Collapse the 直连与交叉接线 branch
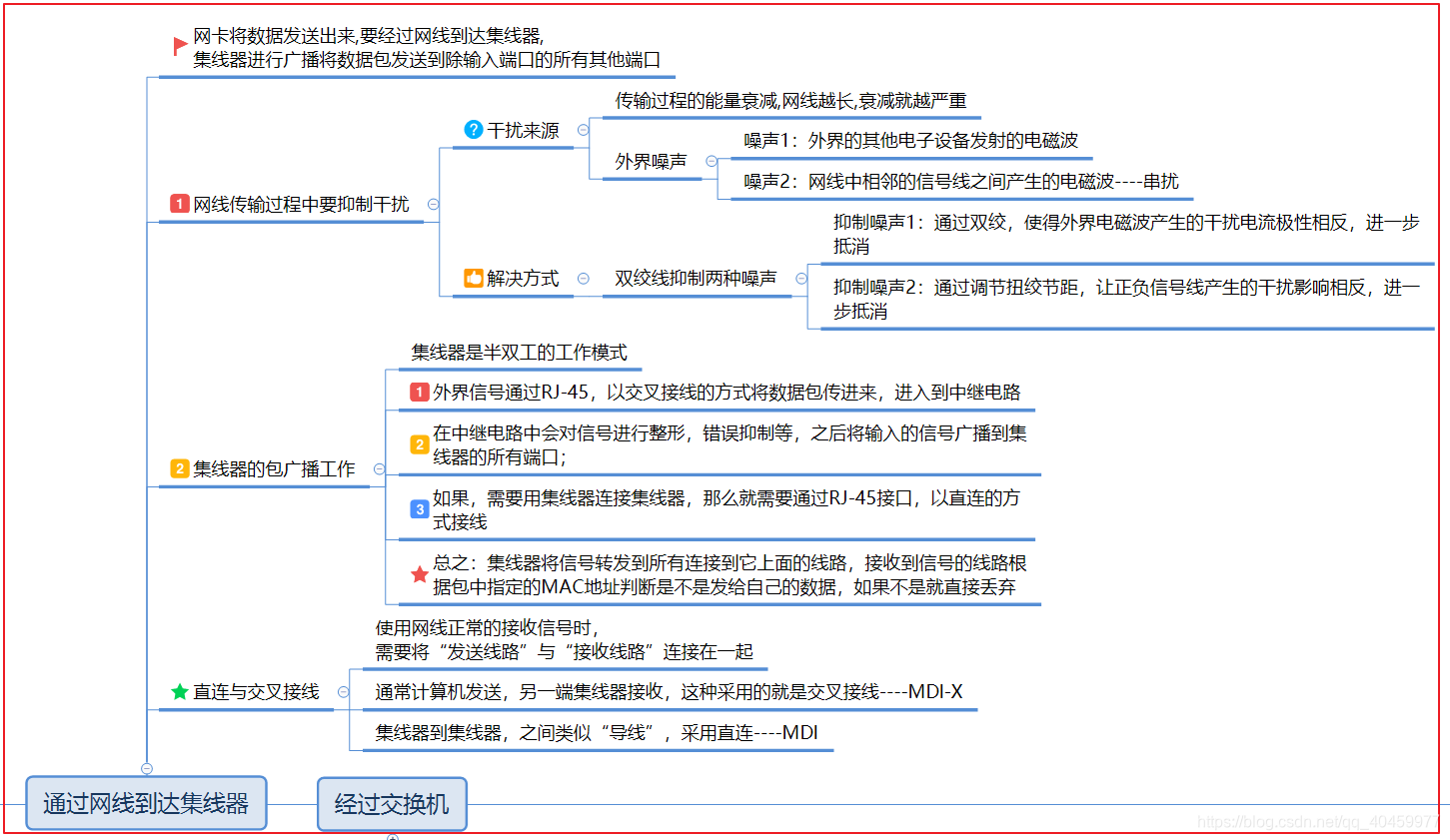Viewport: 1450px width, 840px height. (344, 691)
